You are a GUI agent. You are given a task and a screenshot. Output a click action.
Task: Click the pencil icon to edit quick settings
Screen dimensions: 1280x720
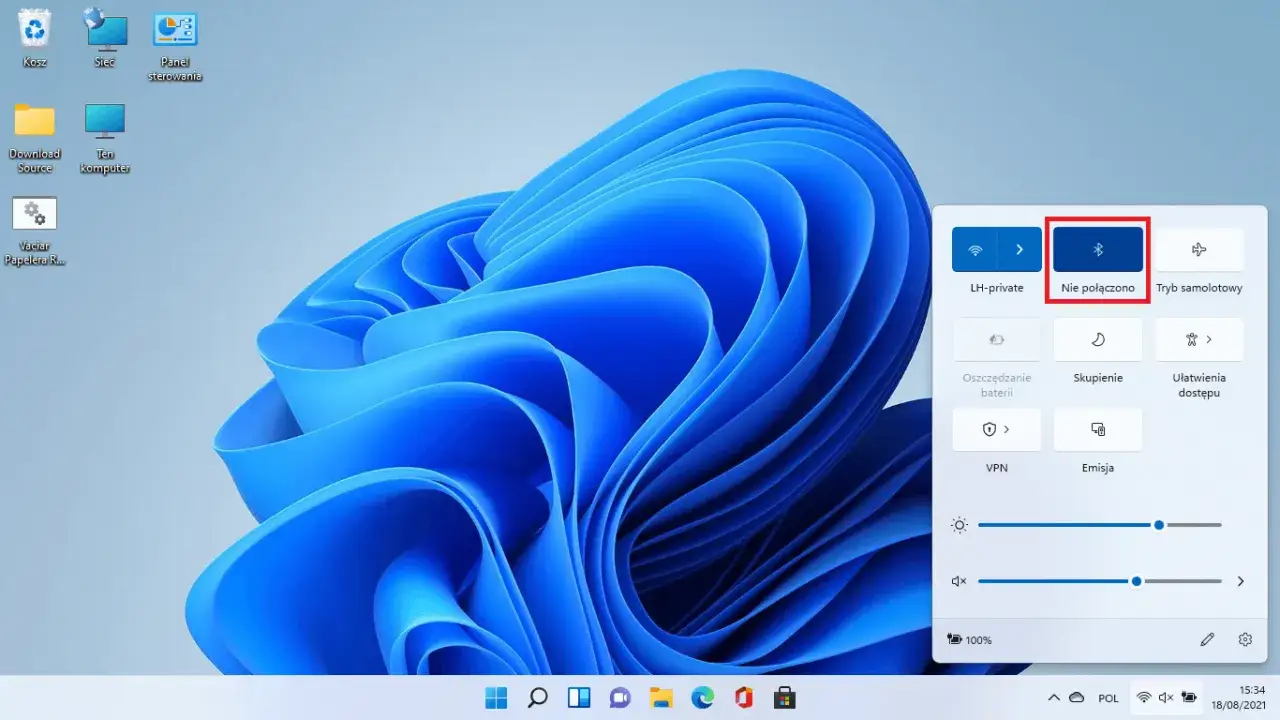1207,639
